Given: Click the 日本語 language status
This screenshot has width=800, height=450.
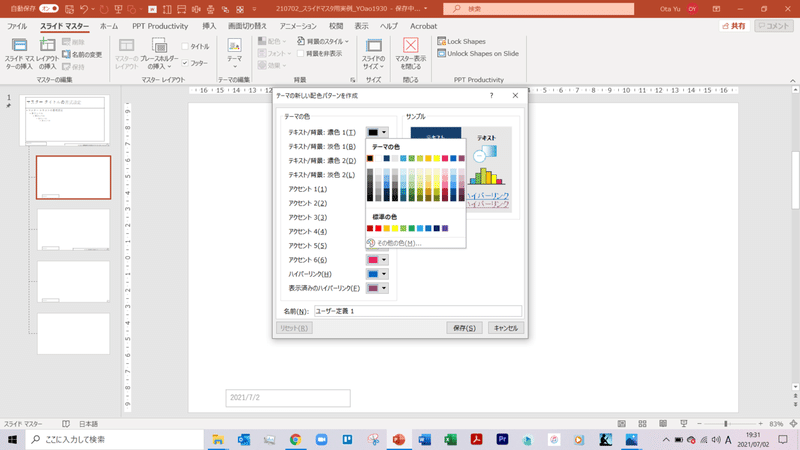Looking at the screenshot, I should tap(88, 424).
